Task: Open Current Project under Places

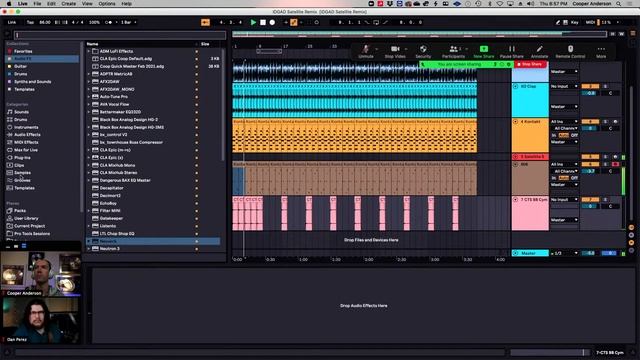Action: (x=29, y=226)
